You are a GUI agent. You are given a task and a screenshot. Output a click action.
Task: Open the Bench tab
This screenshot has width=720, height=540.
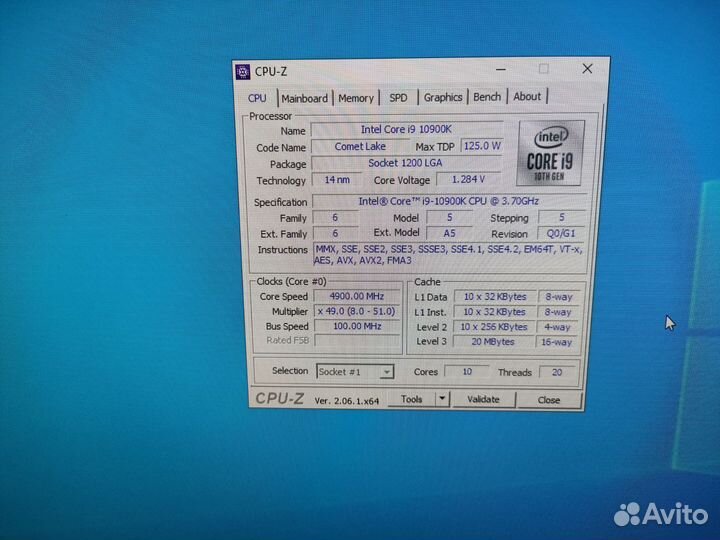click(487, 96)
